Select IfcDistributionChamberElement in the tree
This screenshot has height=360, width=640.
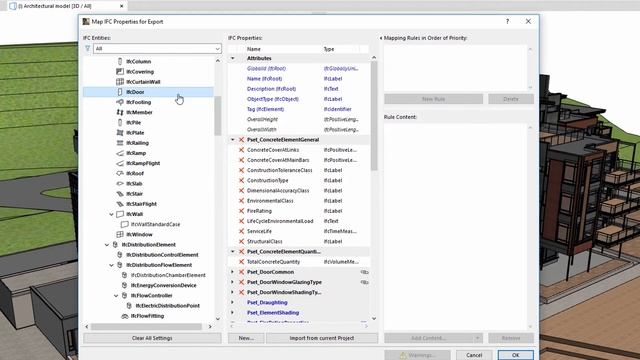[x=168, y=275]
